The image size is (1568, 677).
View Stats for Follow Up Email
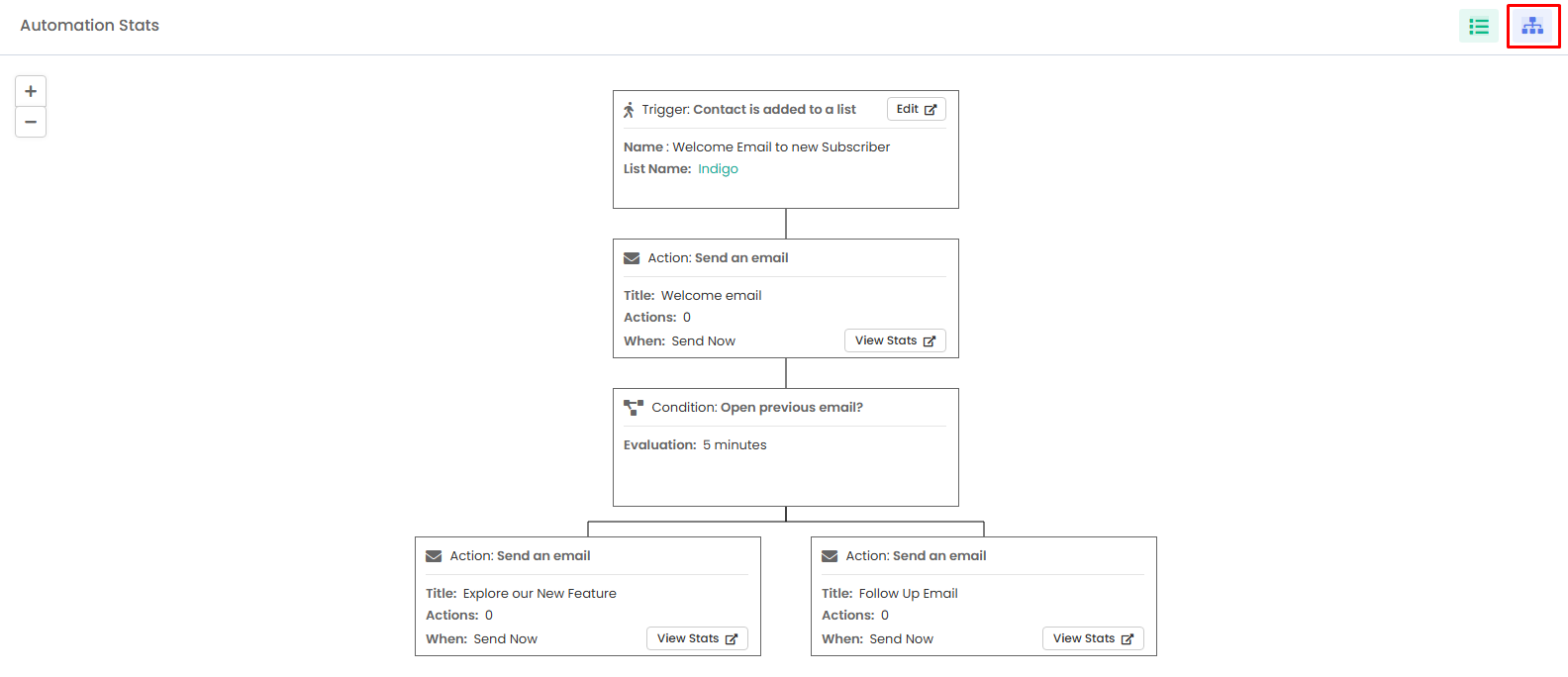1093,638
